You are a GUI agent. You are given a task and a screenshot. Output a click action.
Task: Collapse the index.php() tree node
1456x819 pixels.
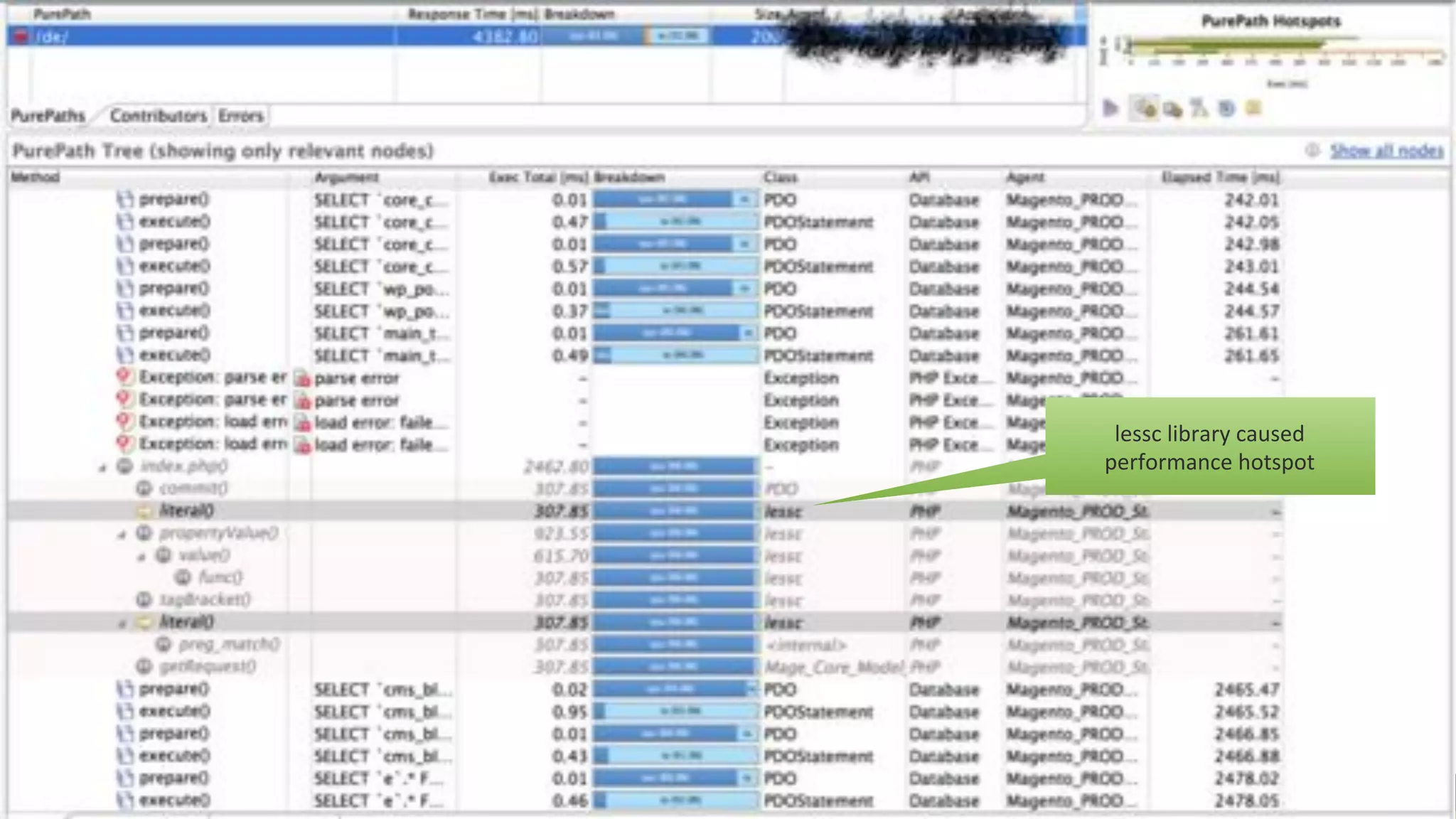click(x=102, y=468)
